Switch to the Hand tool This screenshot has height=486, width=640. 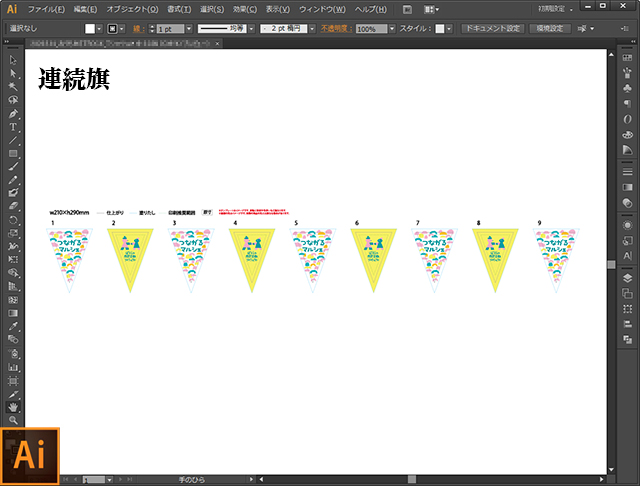click(13, 407)
